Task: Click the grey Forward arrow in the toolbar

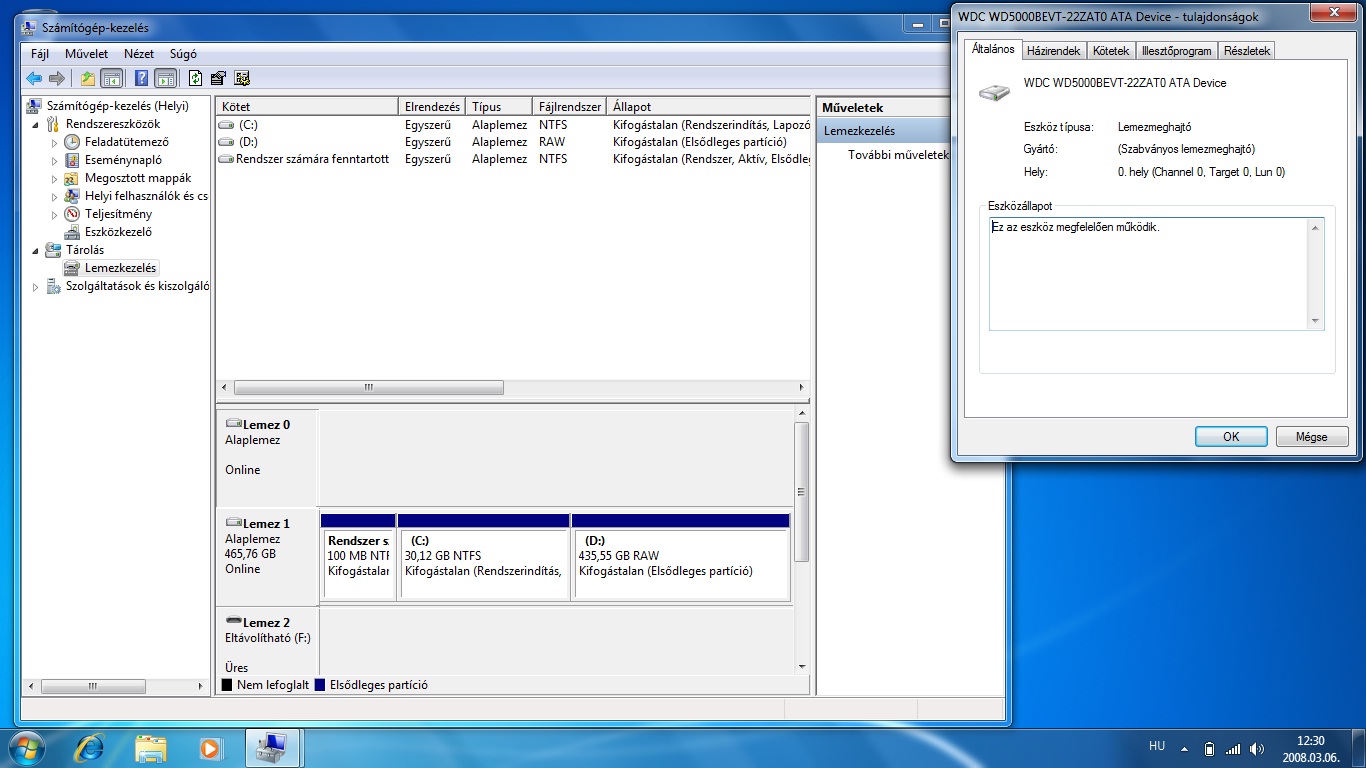Action: [57, 78]
